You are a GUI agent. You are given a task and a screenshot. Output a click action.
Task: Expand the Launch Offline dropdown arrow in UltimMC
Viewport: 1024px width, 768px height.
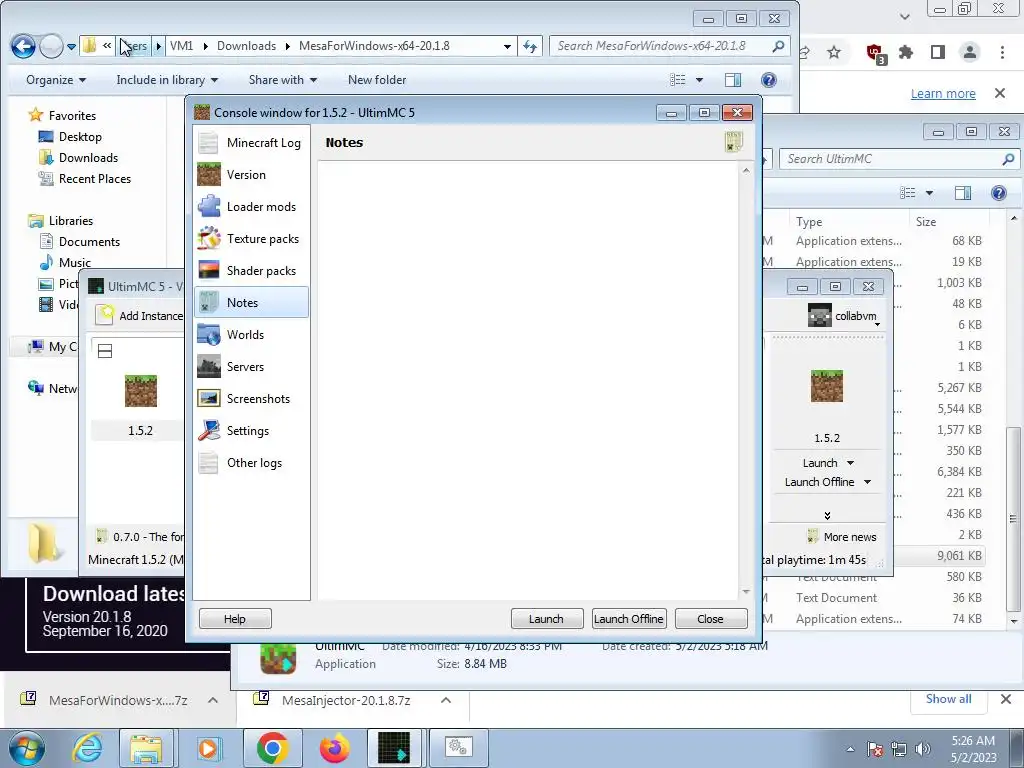[x=867, y=482]
